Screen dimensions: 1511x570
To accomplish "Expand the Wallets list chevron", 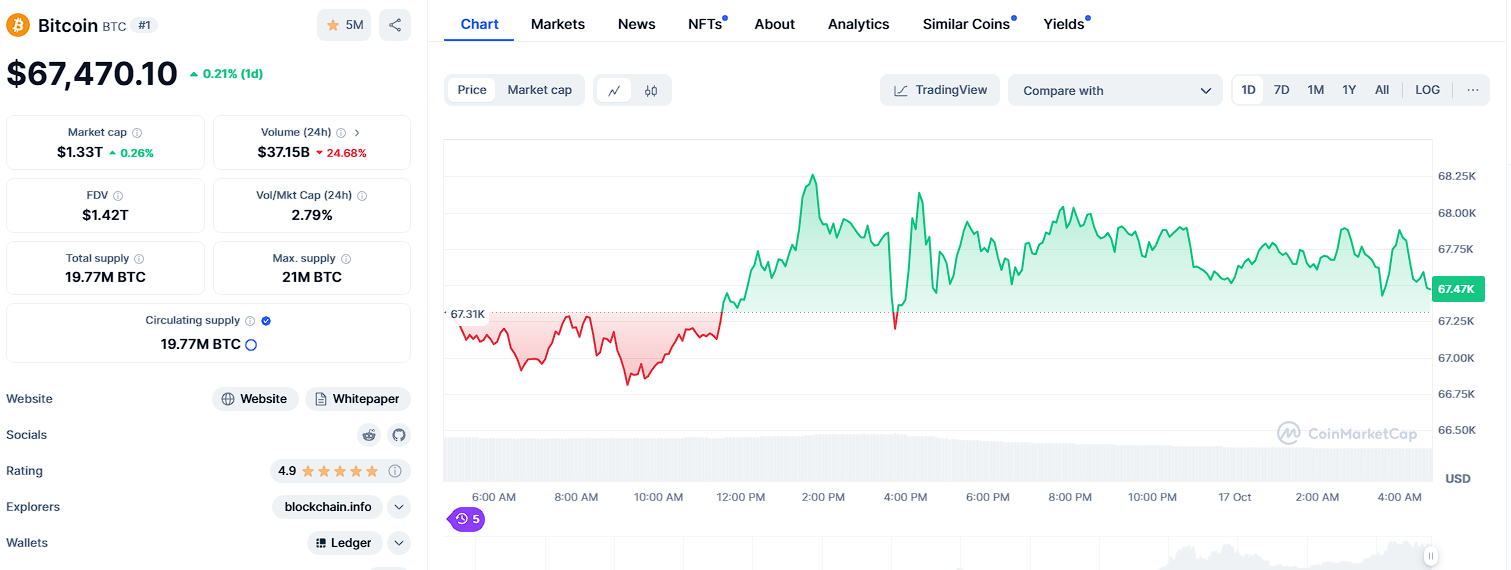I will click(x=399, y=543).
